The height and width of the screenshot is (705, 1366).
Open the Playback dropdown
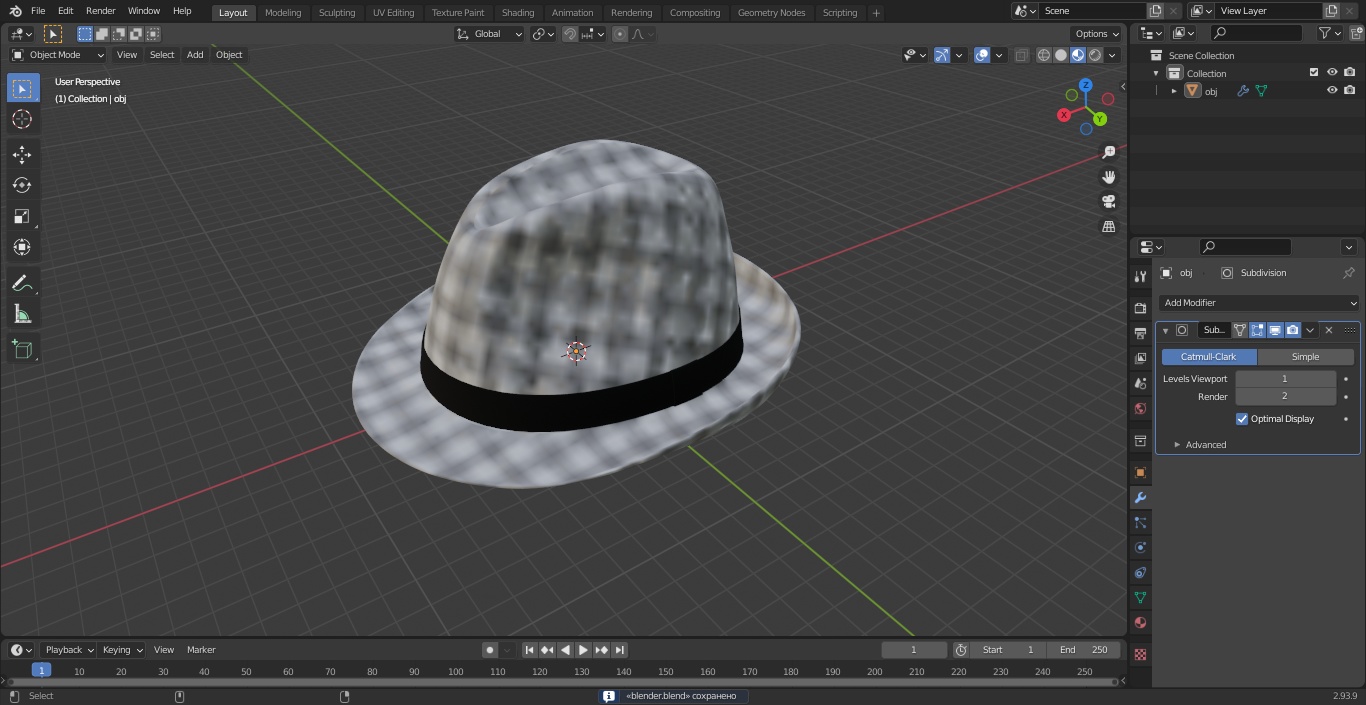point(68,650)
